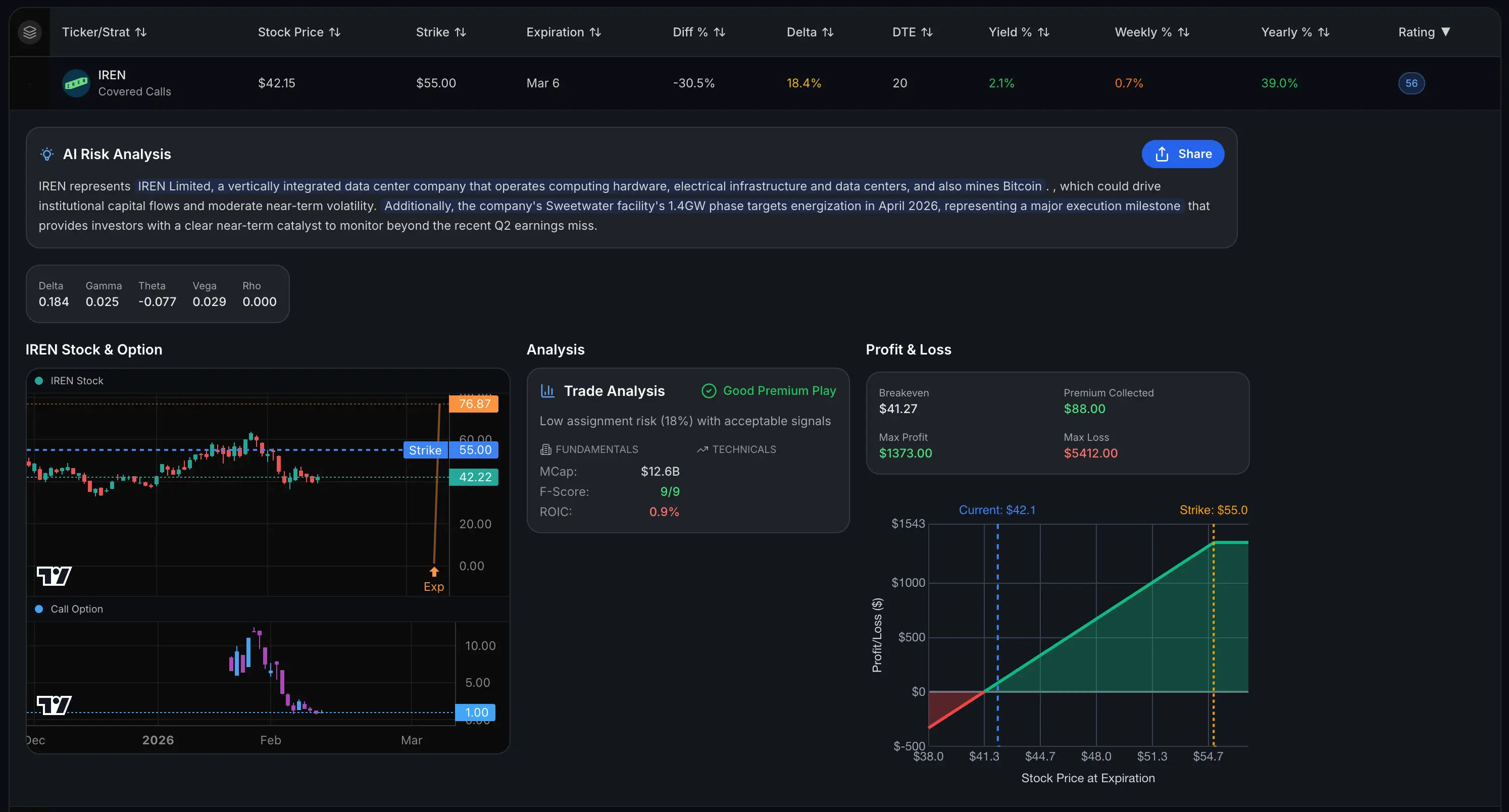Screen dimensions: 1509x812
Task: Click the Good Premium Play checkmark icon
Action: 709,391
